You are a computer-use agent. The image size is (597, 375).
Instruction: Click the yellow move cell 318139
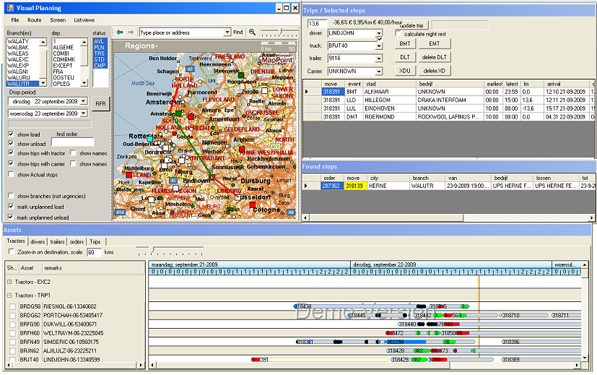(355, 186)
